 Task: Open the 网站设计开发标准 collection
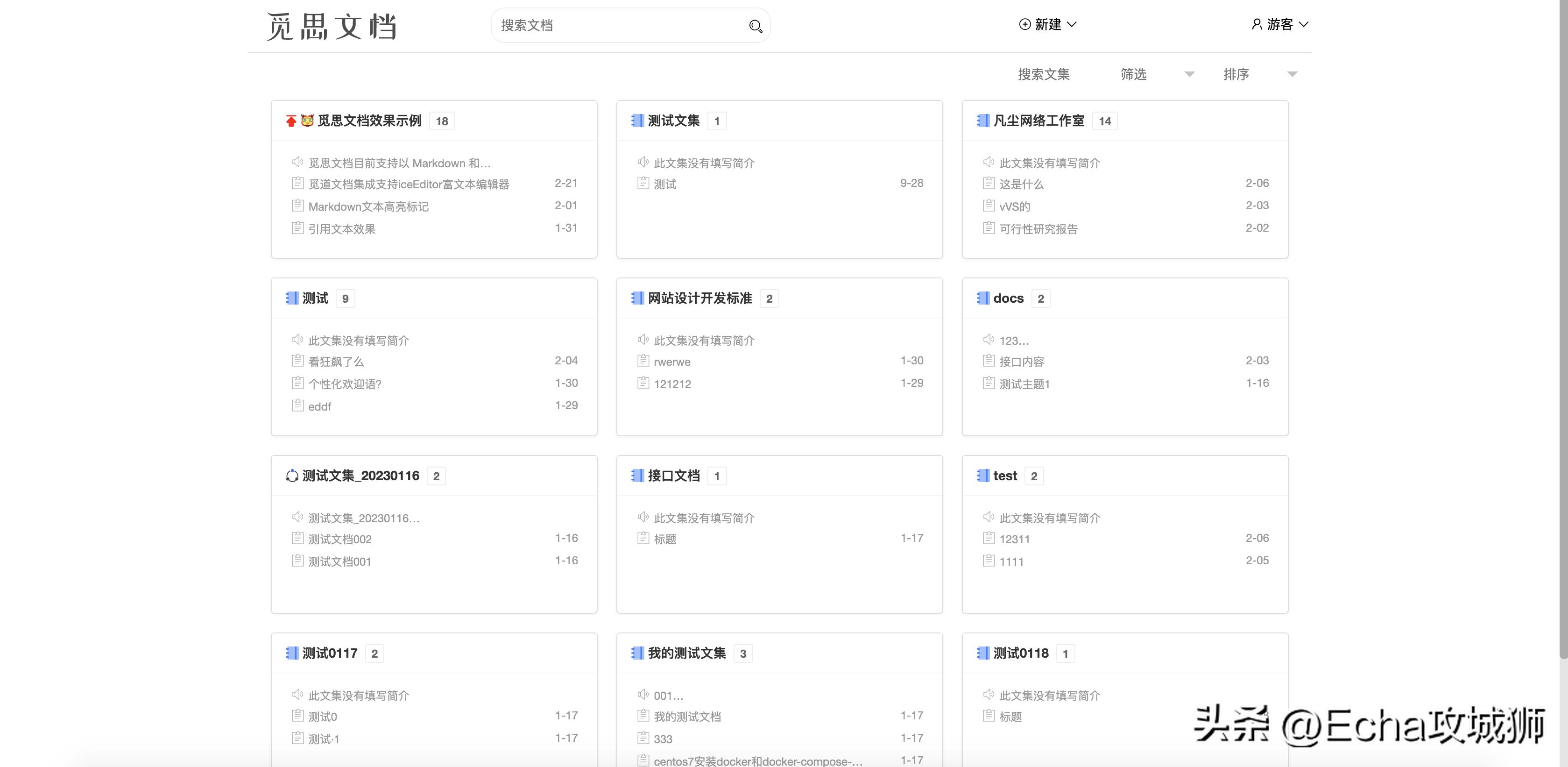699,298
